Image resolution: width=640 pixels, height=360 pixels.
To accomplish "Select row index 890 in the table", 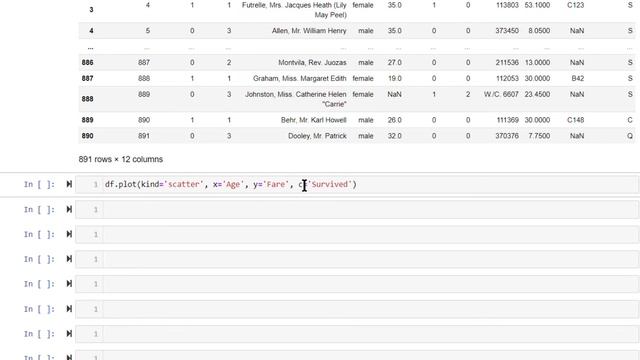I will click(x=87, y=136).
